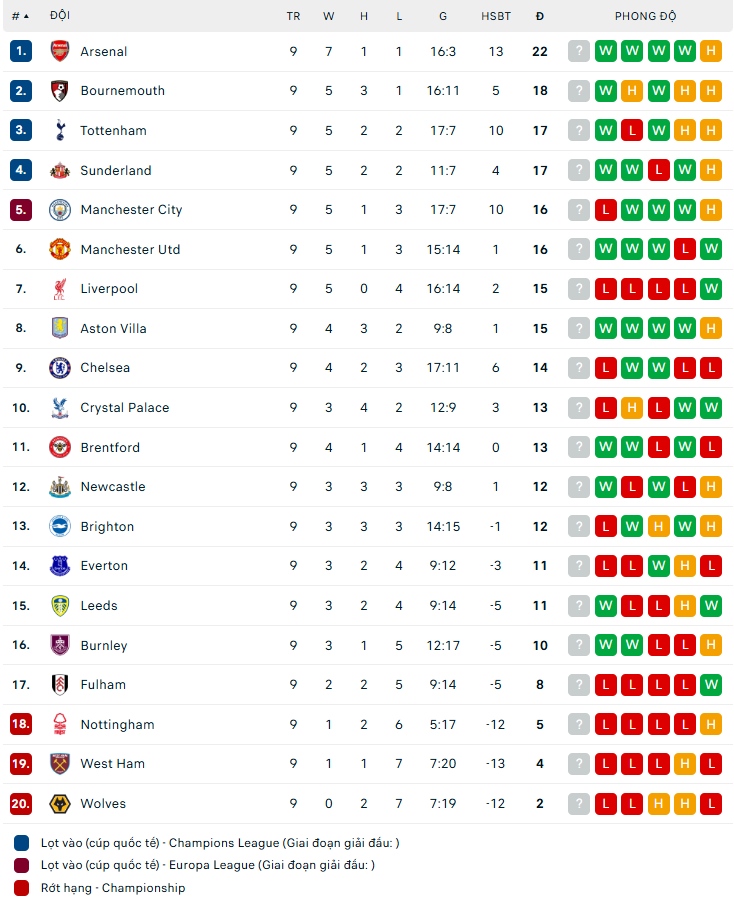734x903 pixels.
Task: Open the Crystal Palace team link
Action: point(125,408)
